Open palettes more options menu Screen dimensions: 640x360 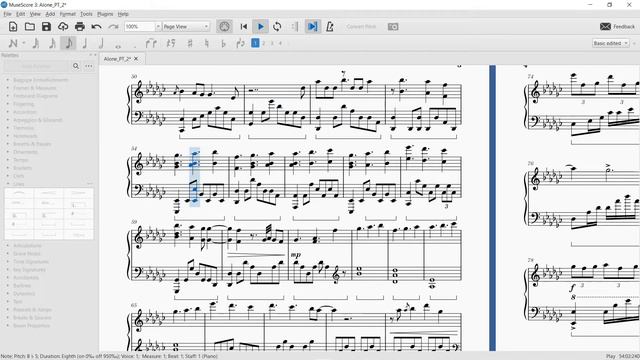(x=89, y=66)
